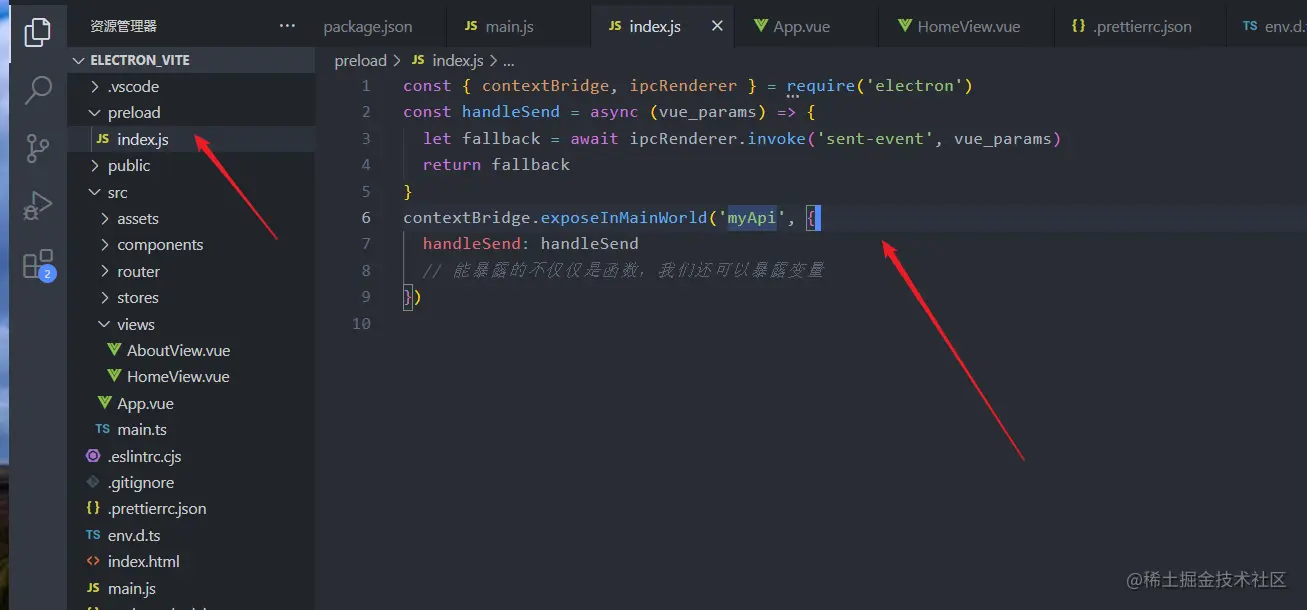Close the index.js editor tab

coord(717,26)
